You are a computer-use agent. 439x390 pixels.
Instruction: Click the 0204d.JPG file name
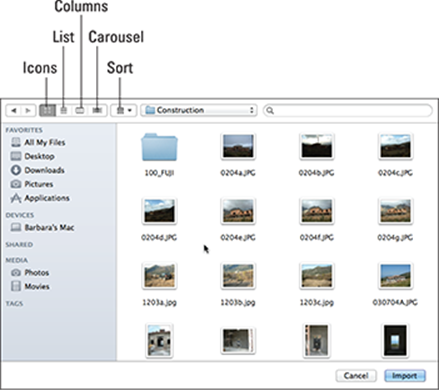coord(159,237)
